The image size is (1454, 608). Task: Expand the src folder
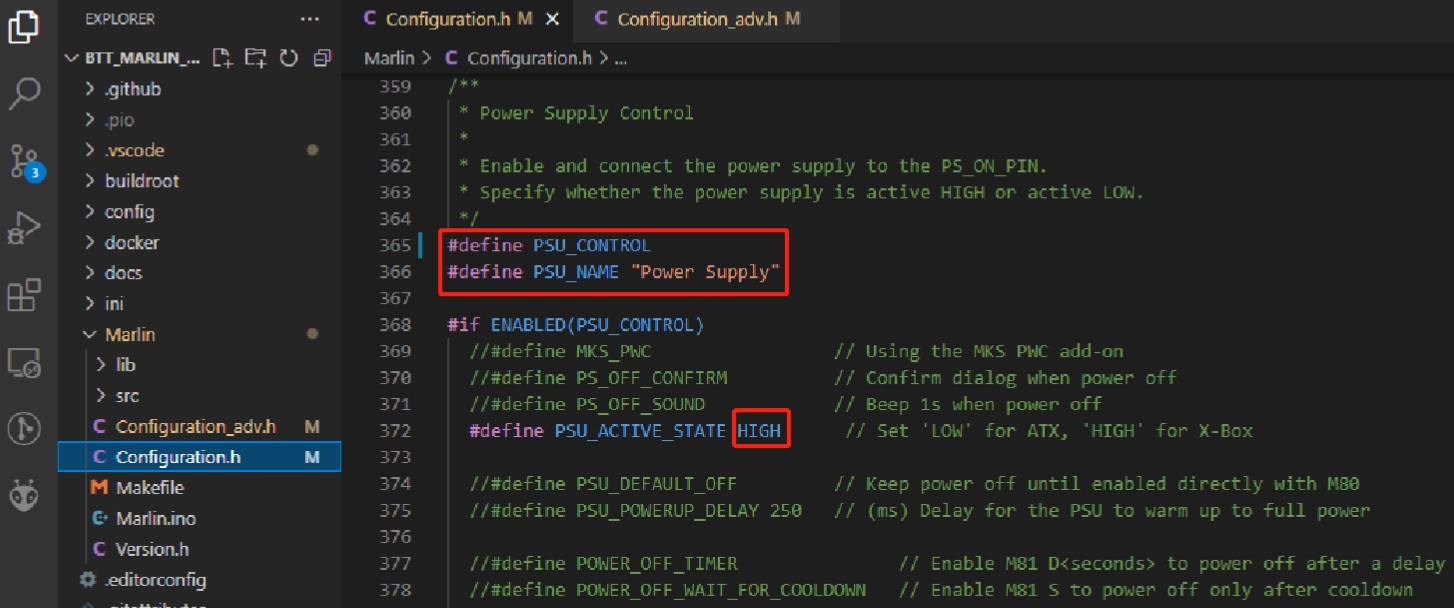(x=127, y=396)
